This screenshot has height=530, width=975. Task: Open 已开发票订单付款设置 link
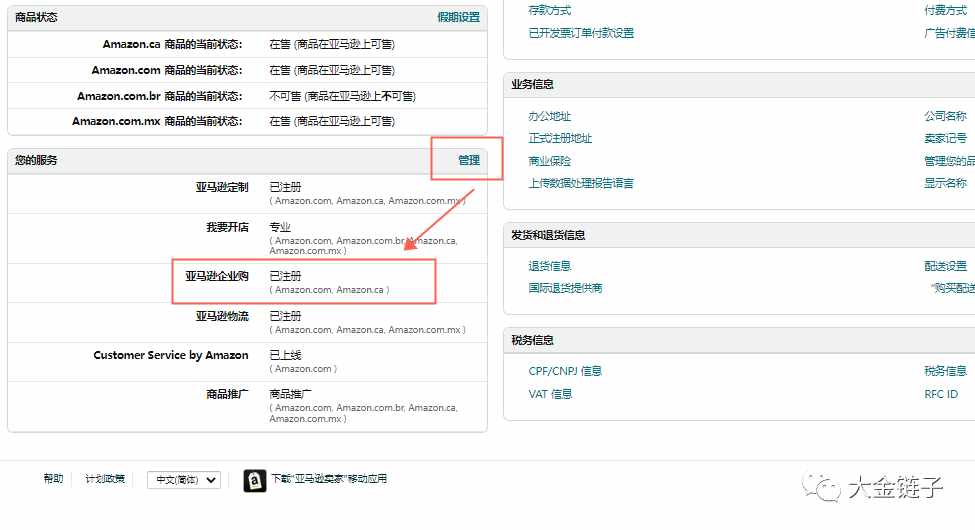(581, 33)
